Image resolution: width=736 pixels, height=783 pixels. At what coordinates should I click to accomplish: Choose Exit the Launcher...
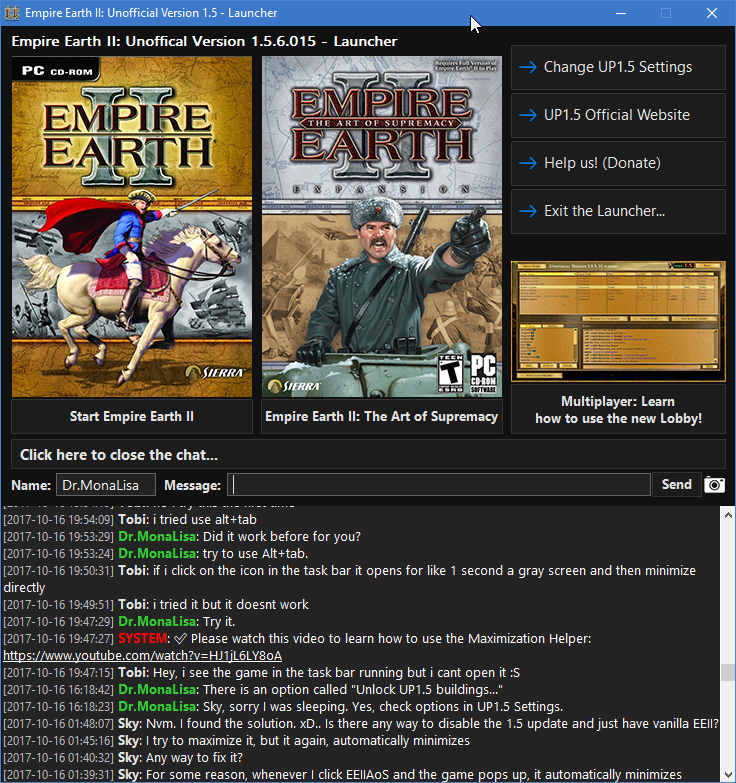pyautogui.click(x=618, y=211)
